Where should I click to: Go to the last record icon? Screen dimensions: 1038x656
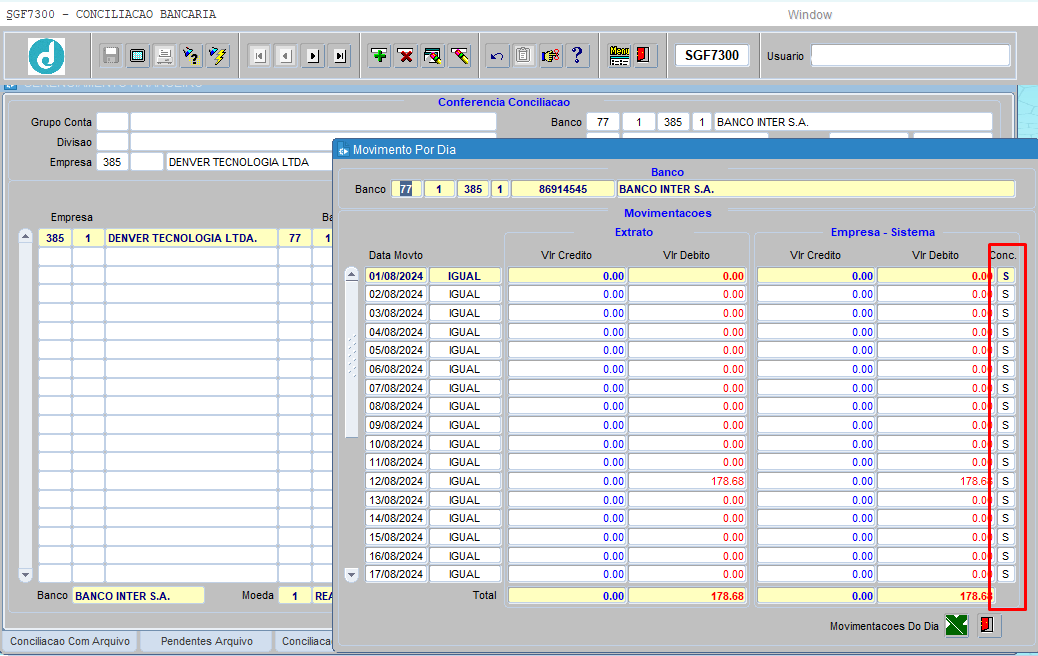click(x=340, y=56)
